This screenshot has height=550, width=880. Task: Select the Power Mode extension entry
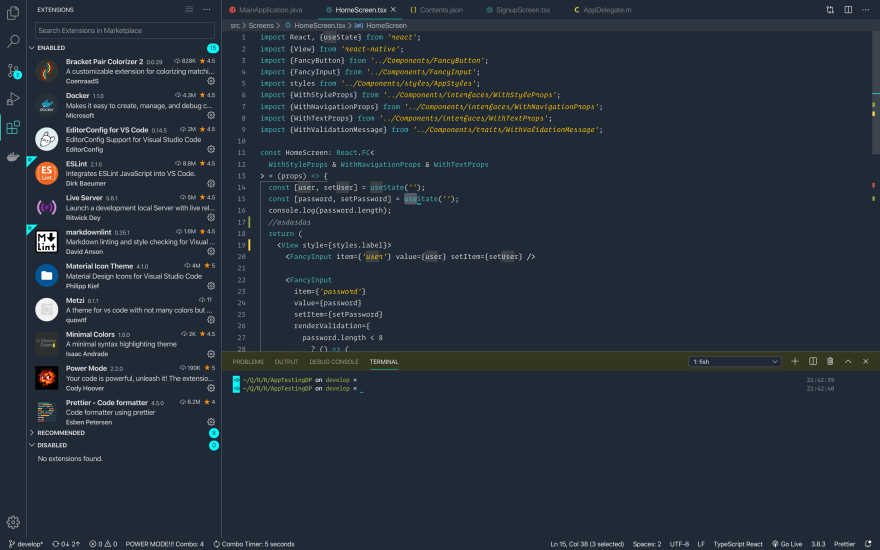pyautogui.click(x=124, y=378)
